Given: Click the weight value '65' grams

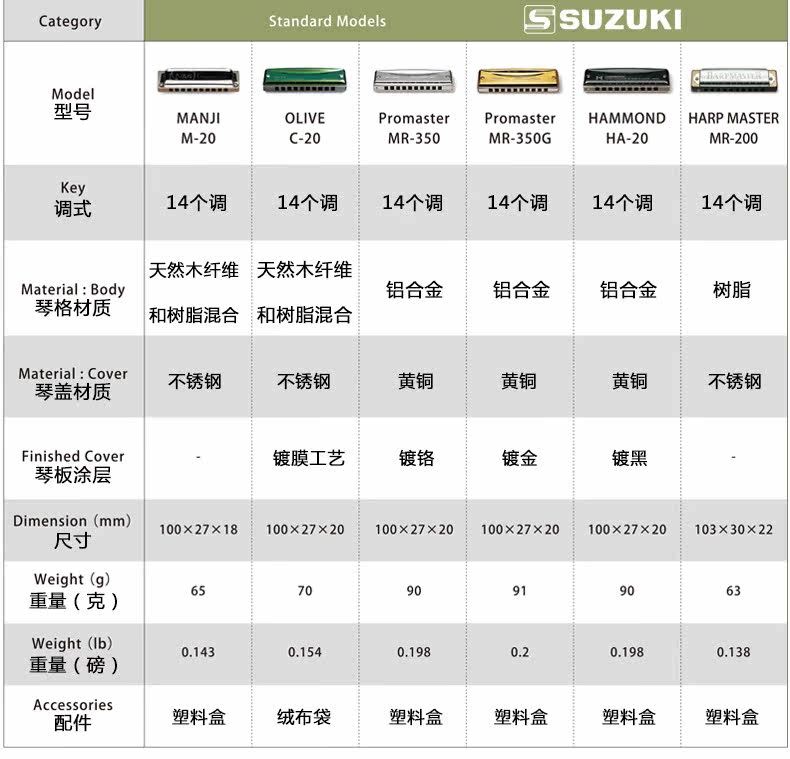Looking at the screenshot, I should click(x=198, y=591).
